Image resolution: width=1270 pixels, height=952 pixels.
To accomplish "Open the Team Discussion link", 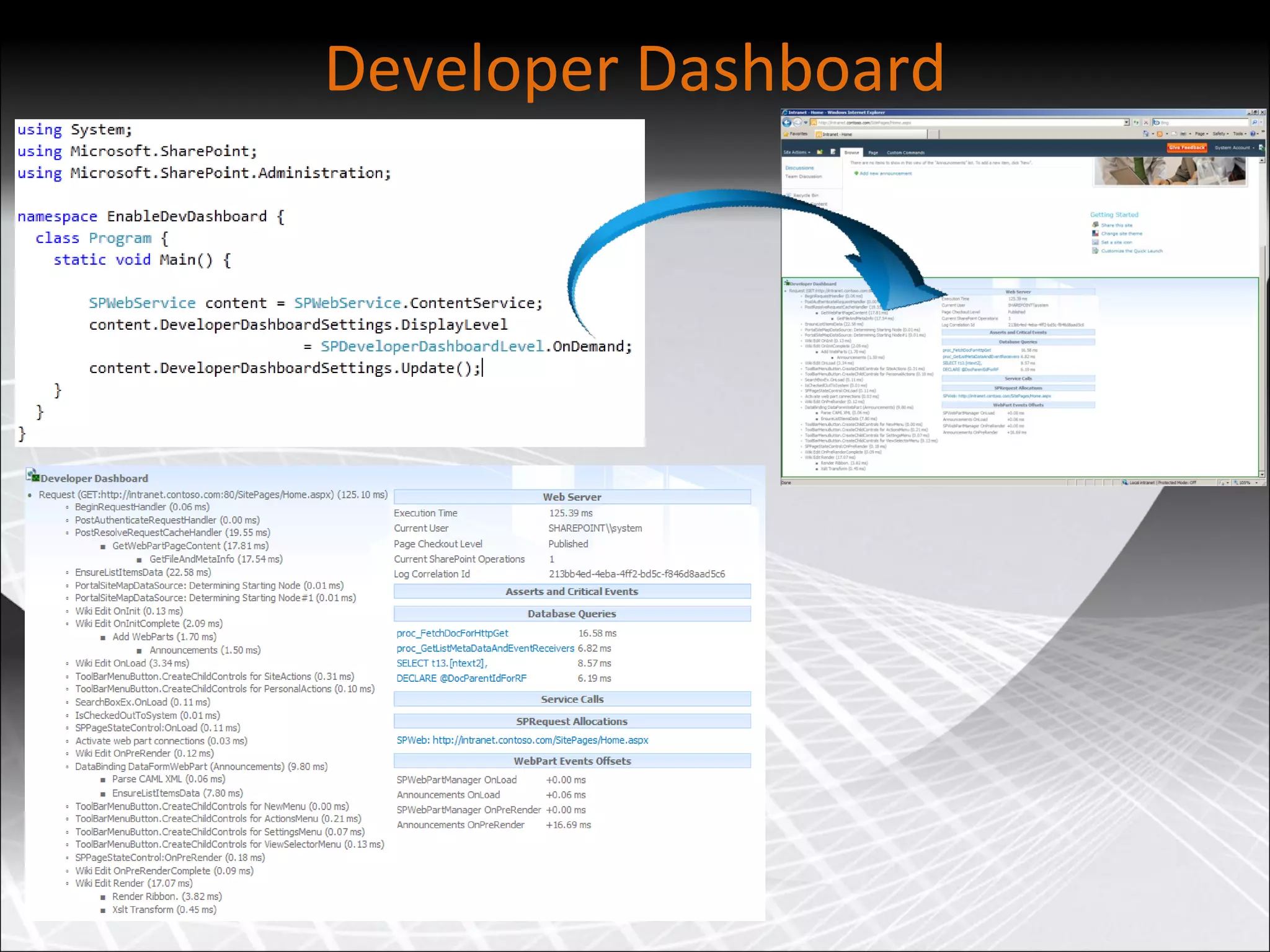I will pos(804,177).
